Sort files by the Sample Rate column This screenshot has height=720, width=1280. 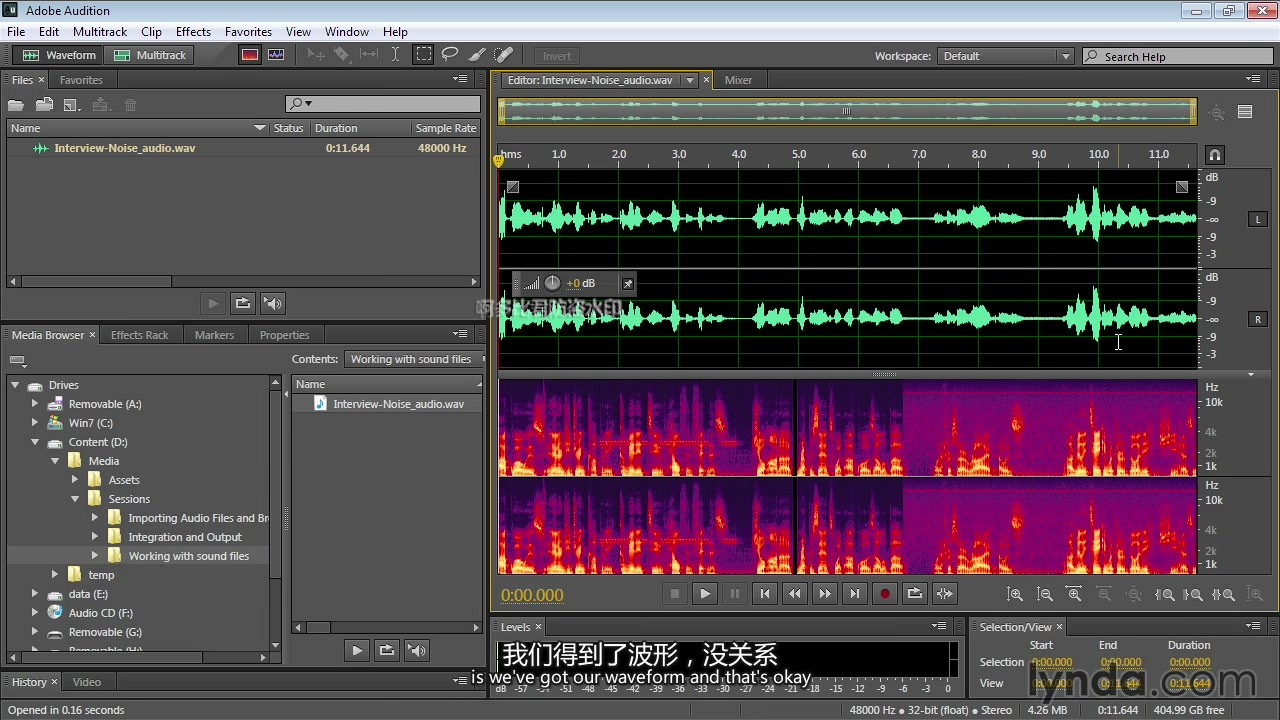446,128
